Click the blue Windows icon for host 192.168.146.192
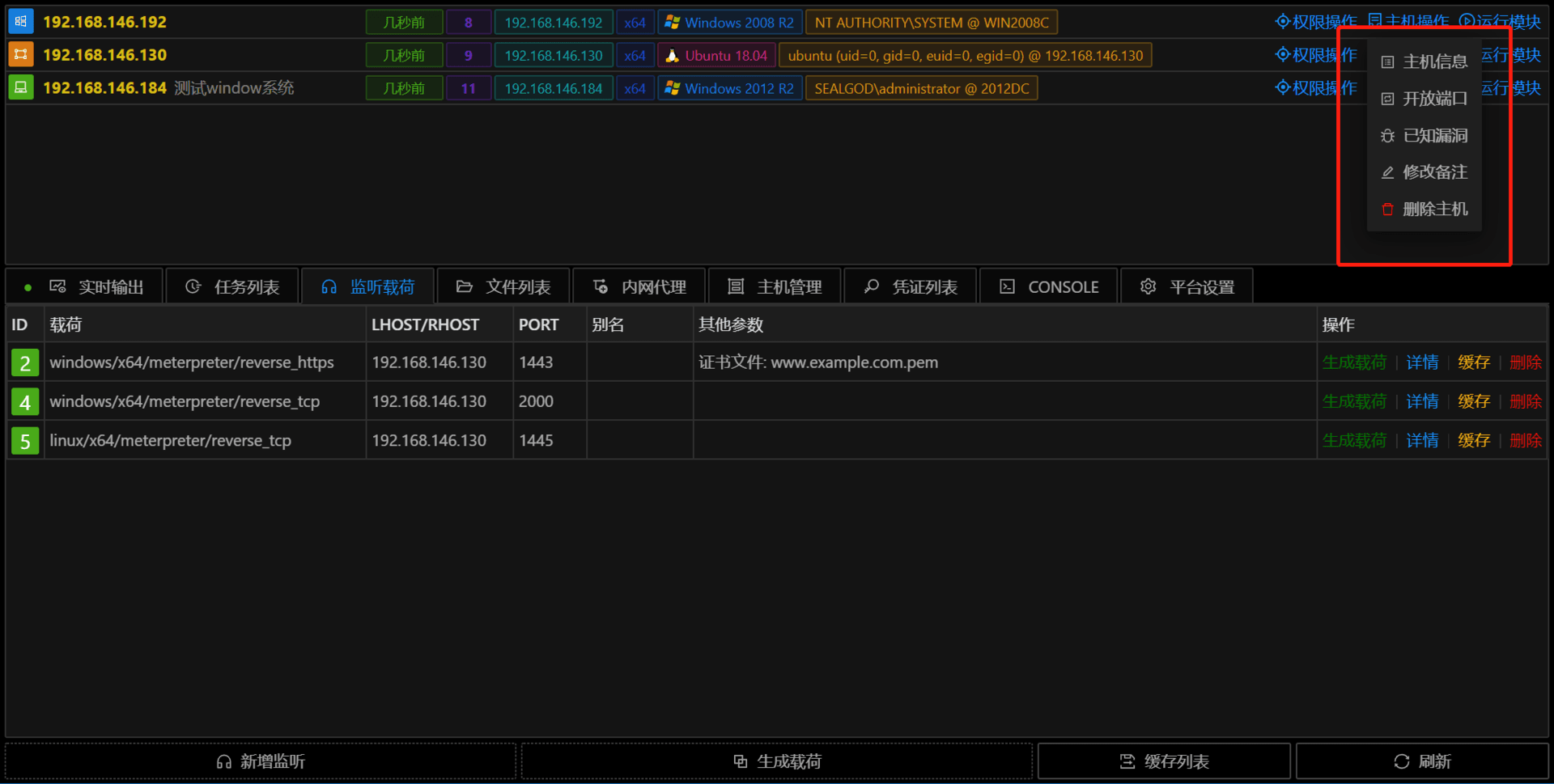Viewport: 1554px width, 784px height. point(21,22)
